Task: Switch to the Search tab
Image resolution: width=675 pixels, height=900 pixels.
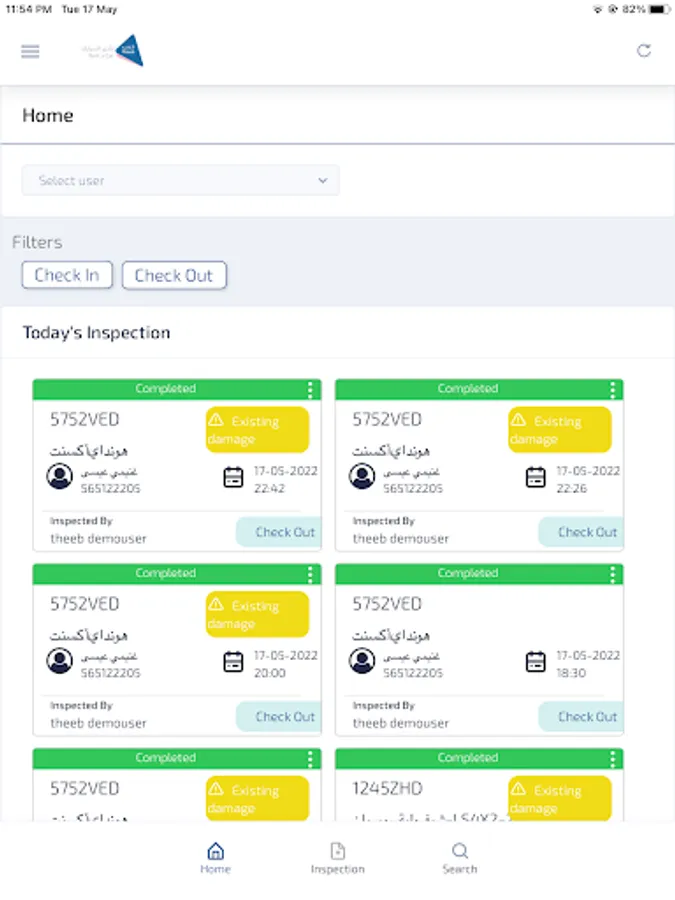Action: tap(460, 858)
